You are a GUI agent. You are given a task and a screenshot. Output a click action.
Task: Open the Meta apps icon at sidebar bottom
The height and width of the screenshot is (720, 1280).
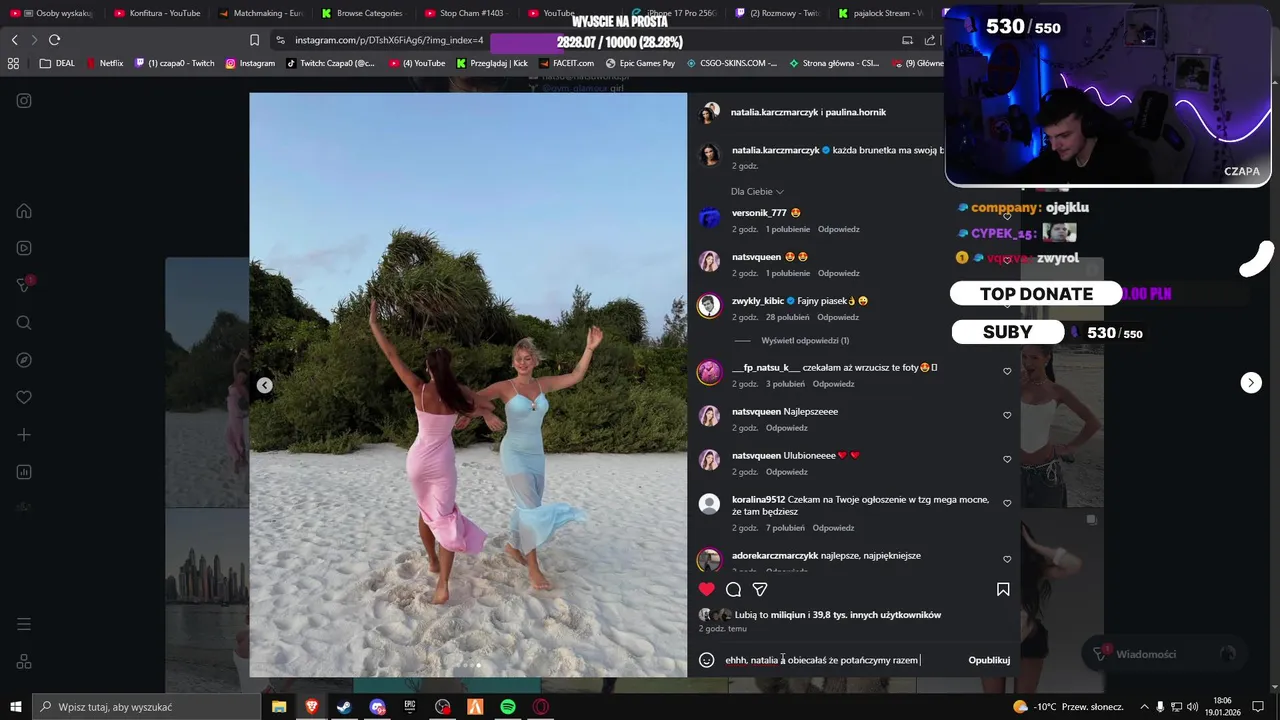pyautogui.click(x=24, y=662)
